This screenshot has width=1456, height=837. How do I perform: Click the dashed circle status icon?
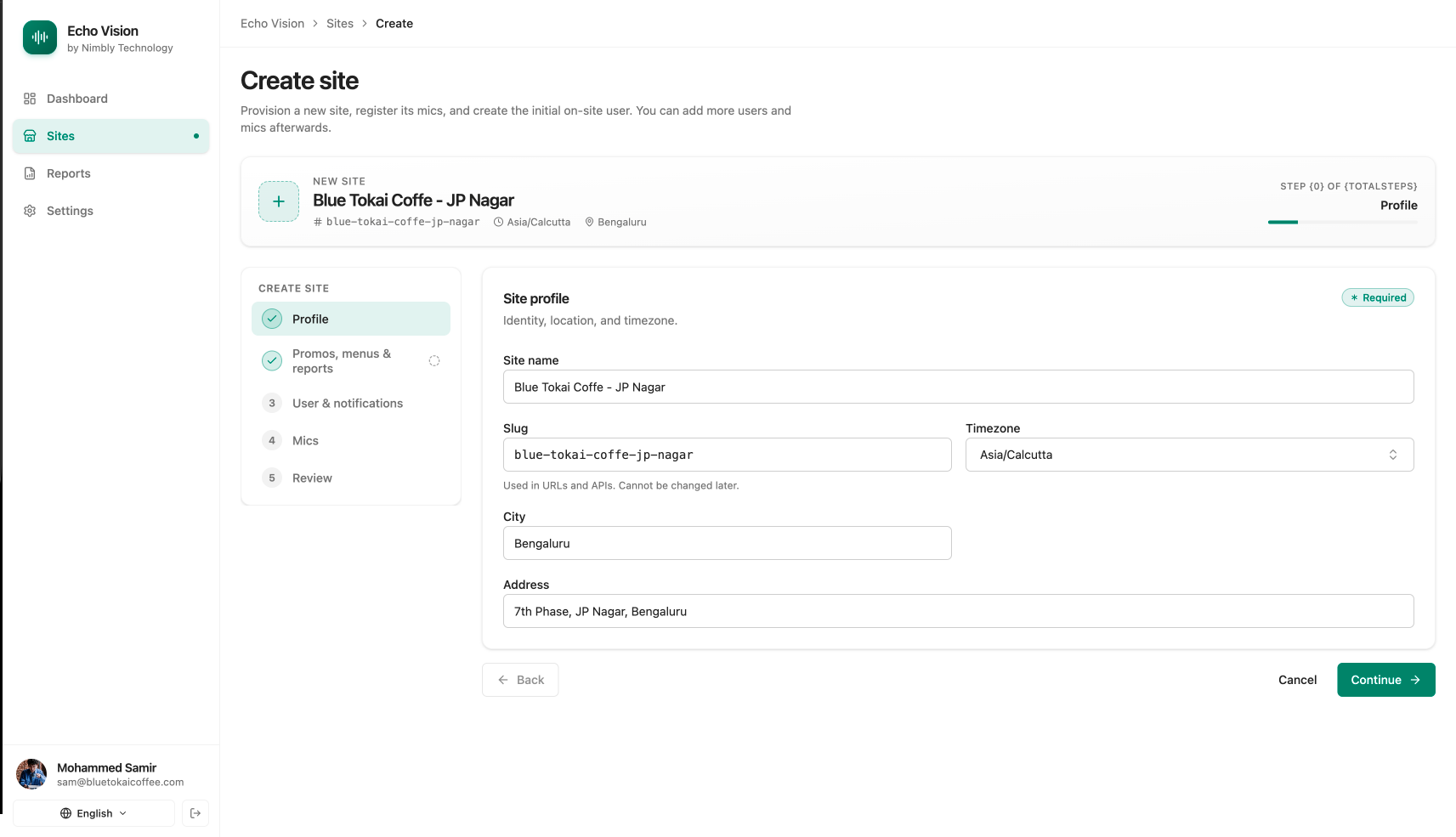(x=434, y=361)
